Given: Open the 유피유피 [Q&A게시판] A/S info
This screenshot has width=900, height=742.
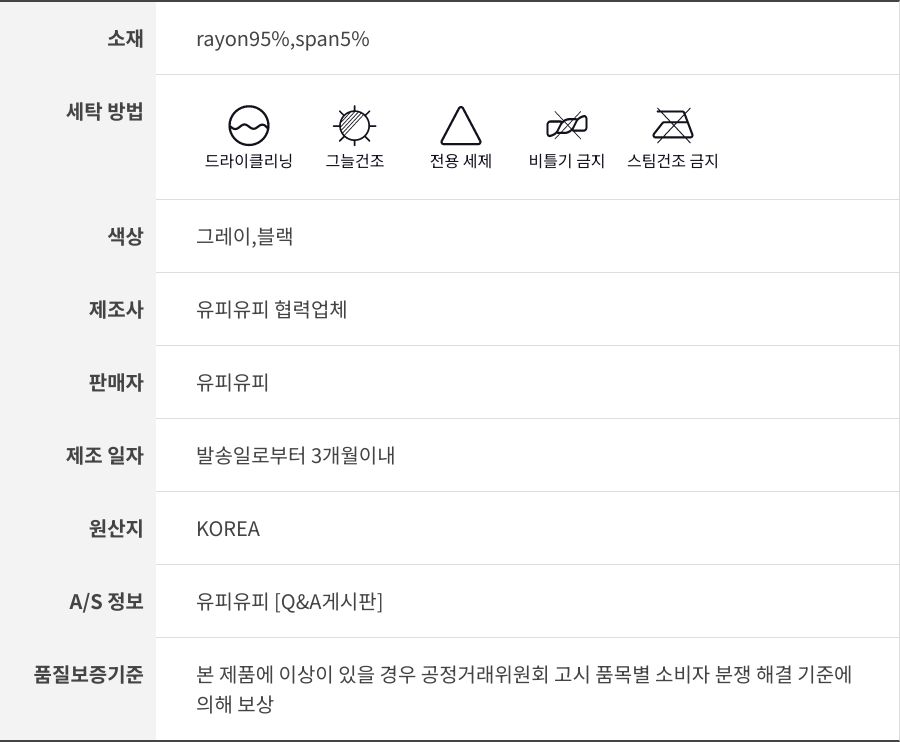Looking at the screenshot, I should pos(290,602).
